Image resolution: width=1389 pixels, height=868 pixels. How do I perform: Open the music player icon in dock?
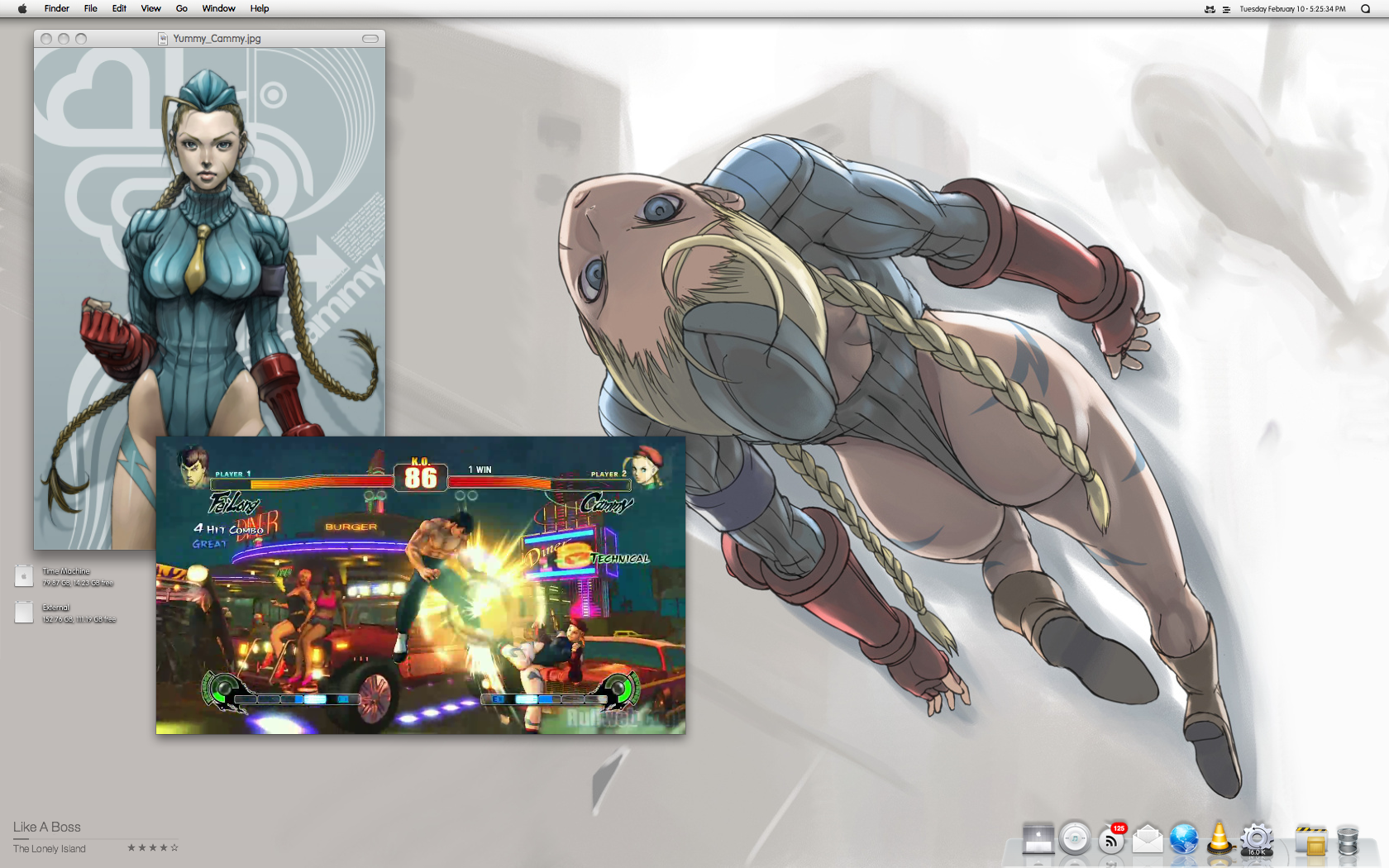coord(1075,838)
